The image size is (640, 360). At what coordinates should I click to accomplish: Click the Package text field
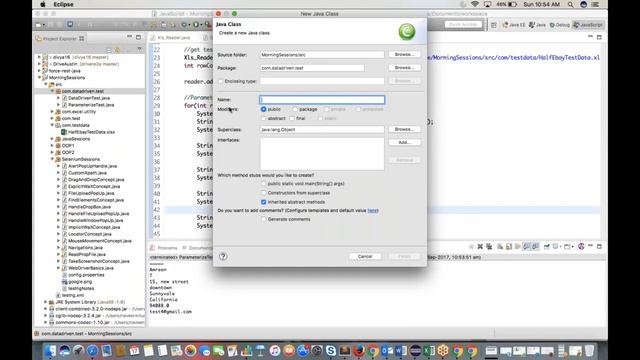point(312,68)
